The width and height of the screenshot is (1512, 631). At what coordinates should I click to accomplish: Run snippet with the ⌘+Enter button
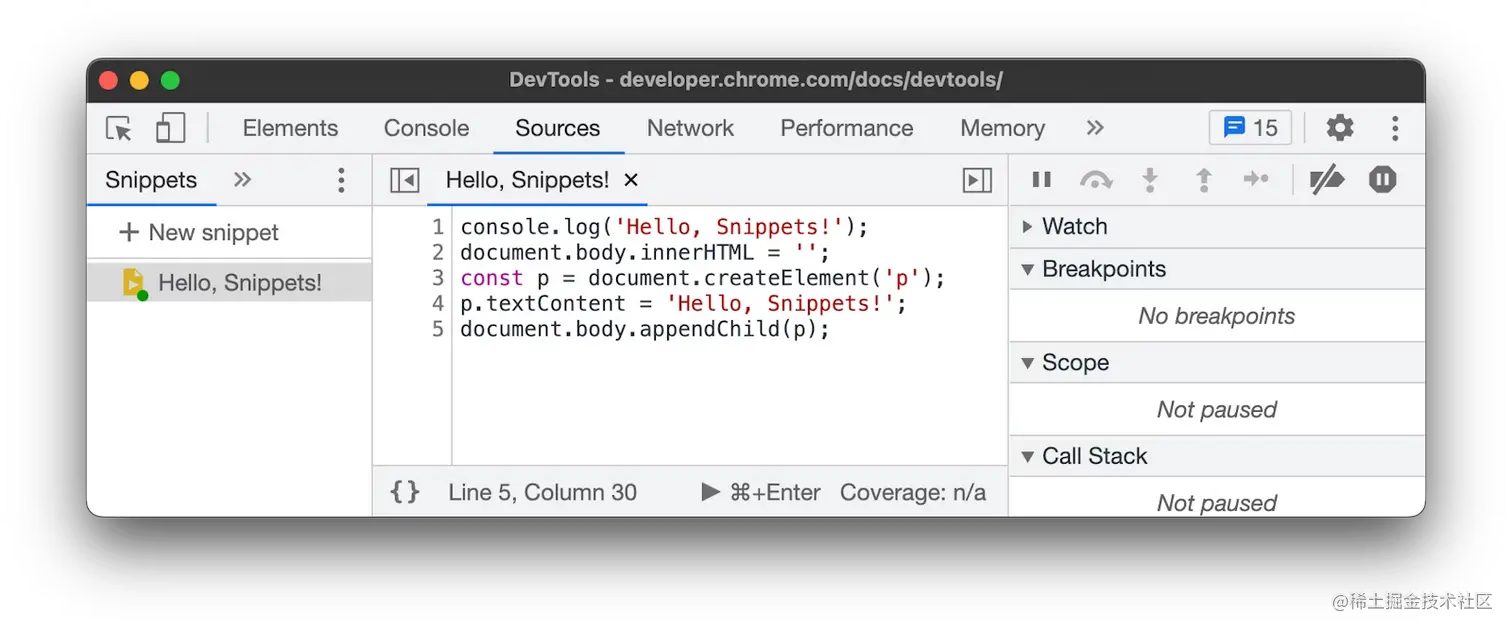761,492
